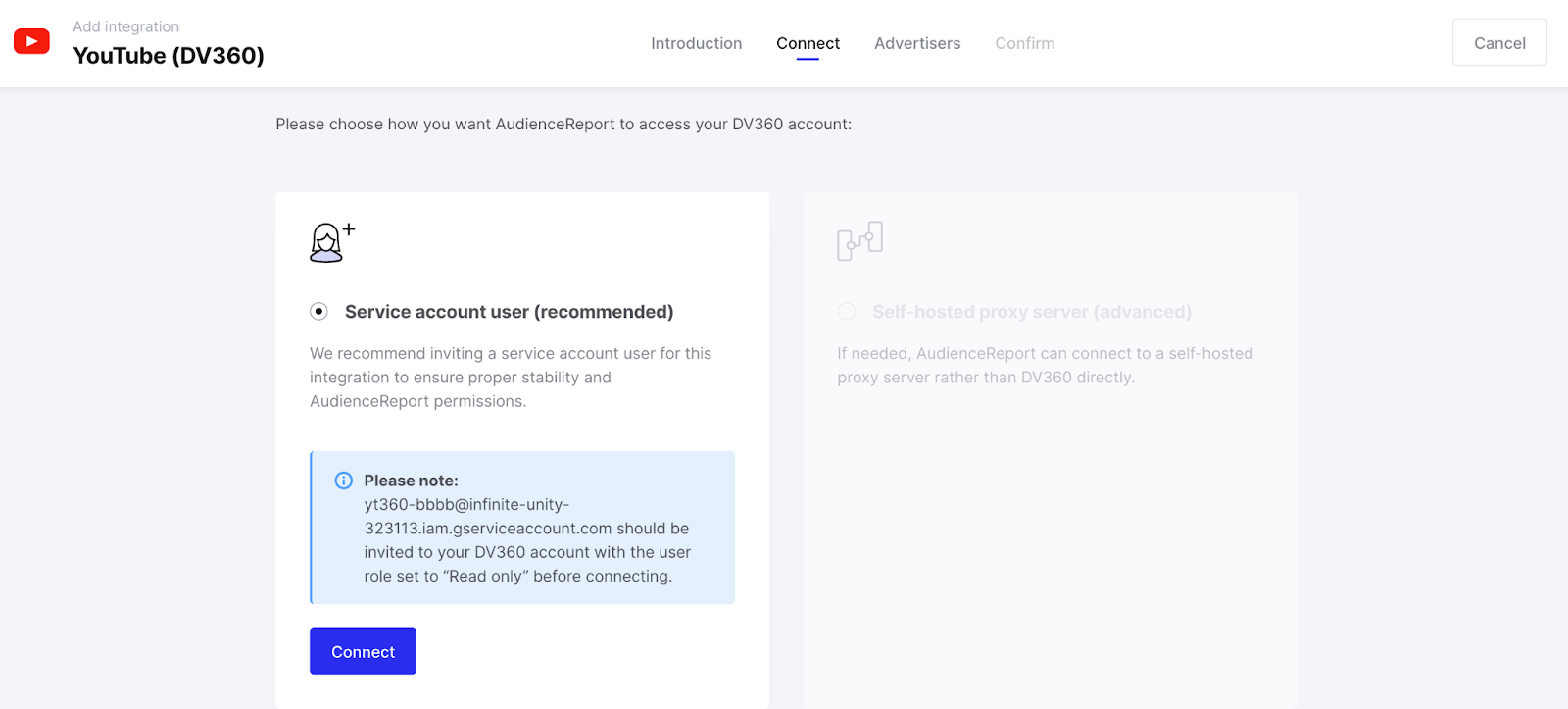Cancel the integration setup

pos(1499,42)
